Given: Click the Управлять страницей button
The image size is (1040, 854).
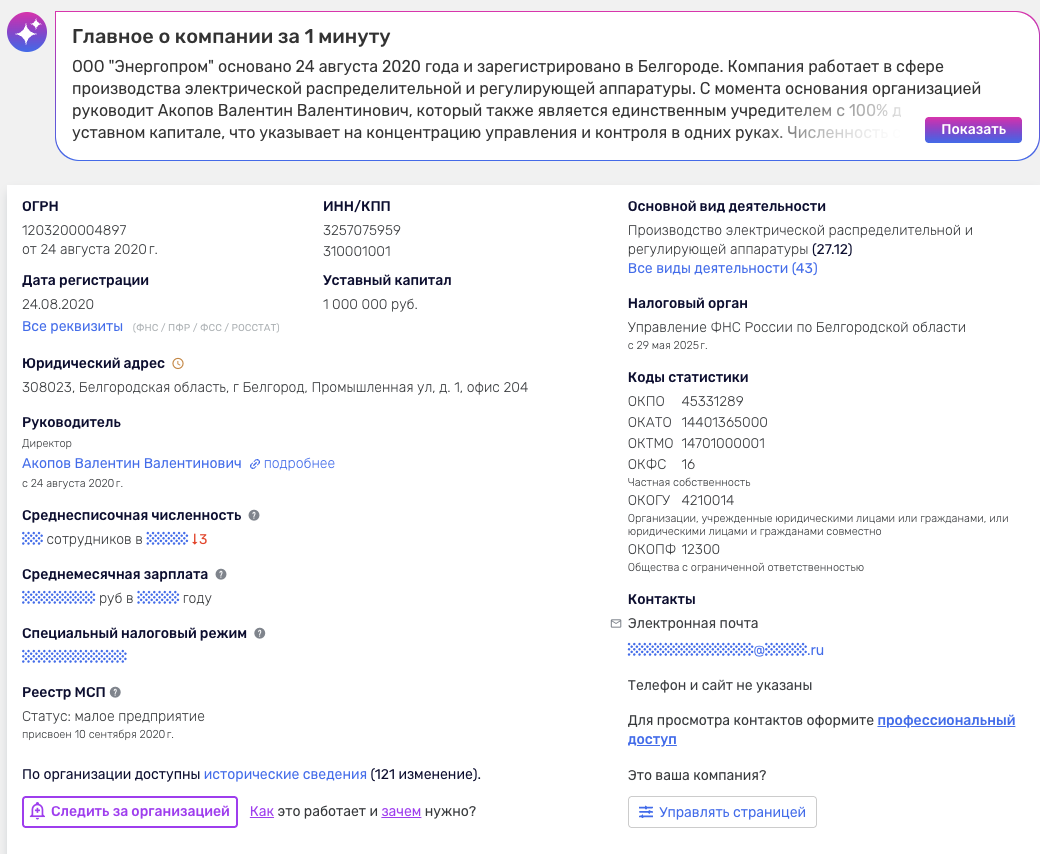Looking at the screenshot, I should (722, 812).
